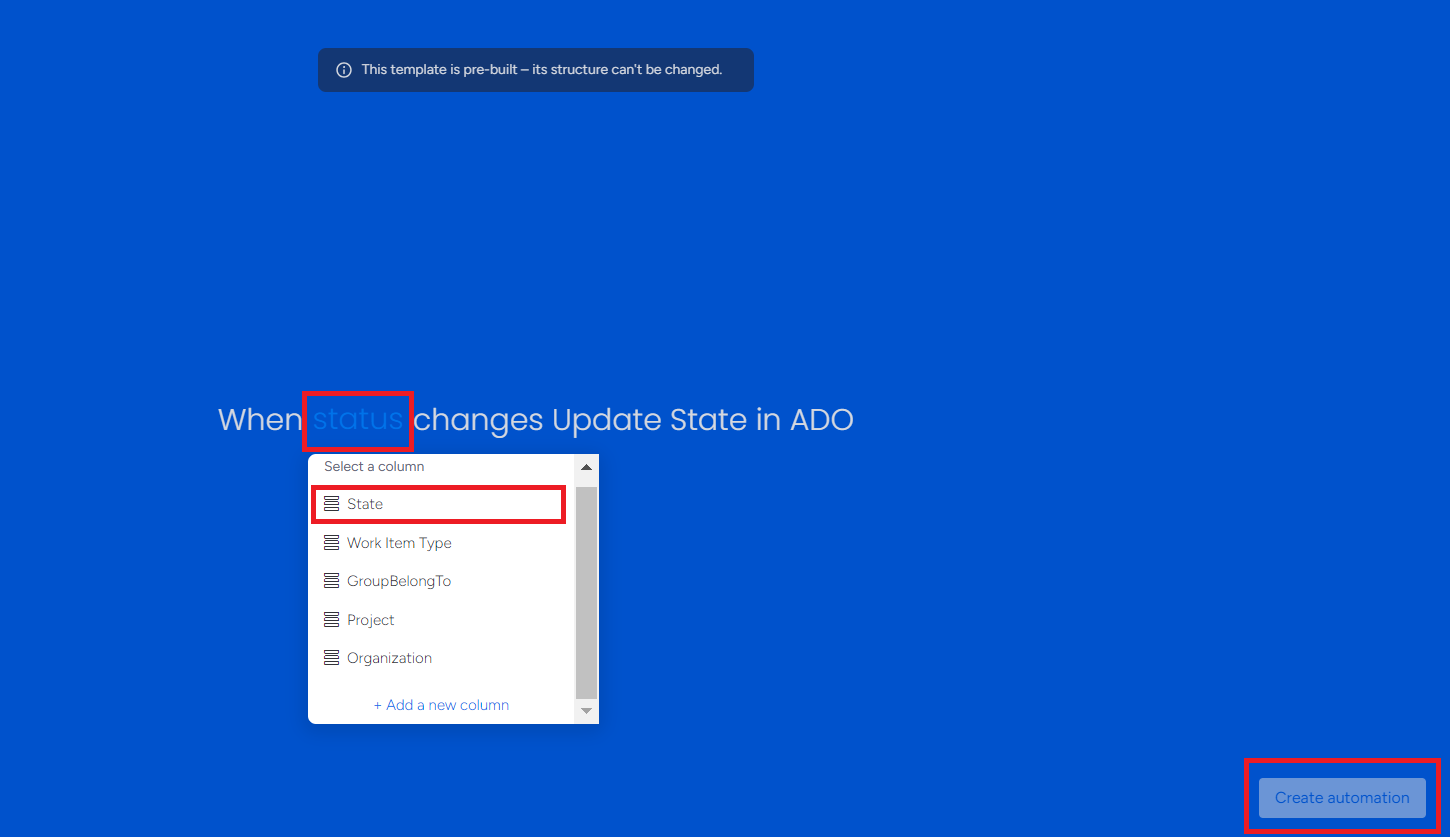Click the 'Update State in ADO' sentence text

[x=703, y=419]
